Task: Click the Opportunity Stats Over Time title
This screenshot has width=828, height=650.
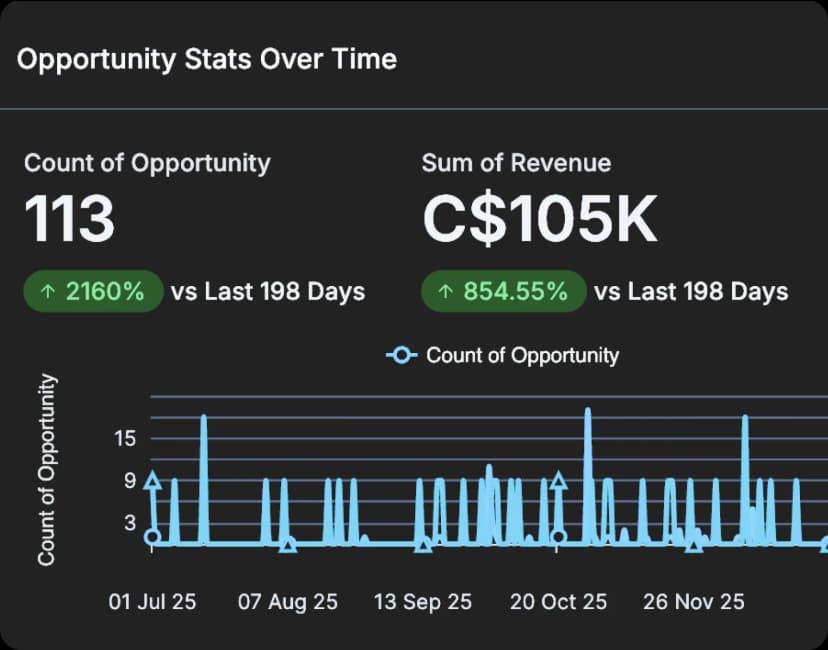Action: pos(207,59)
